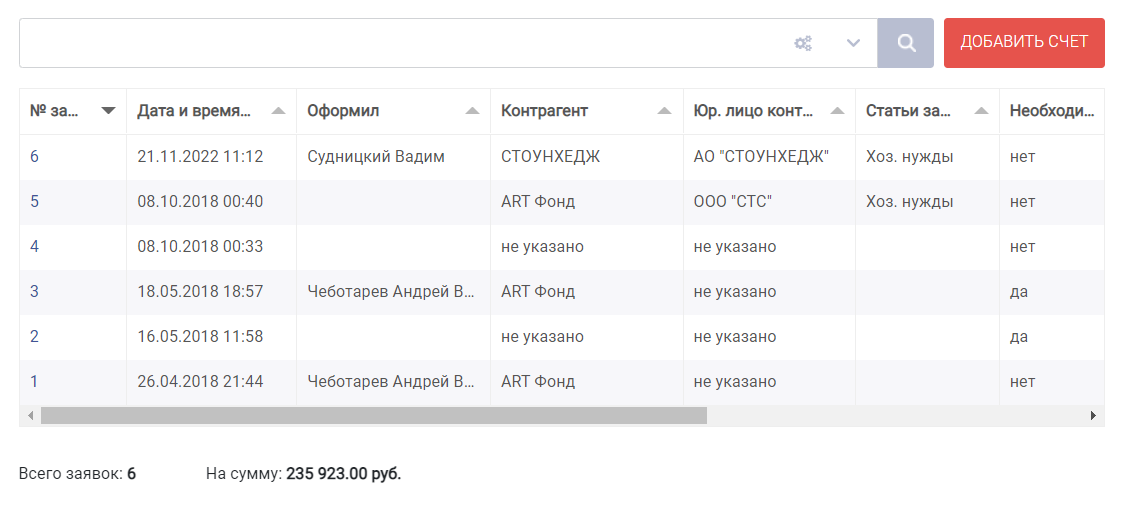Sort by Контрагент column arrow
This screenshot has height=506, width=1131.
point(665,111)
